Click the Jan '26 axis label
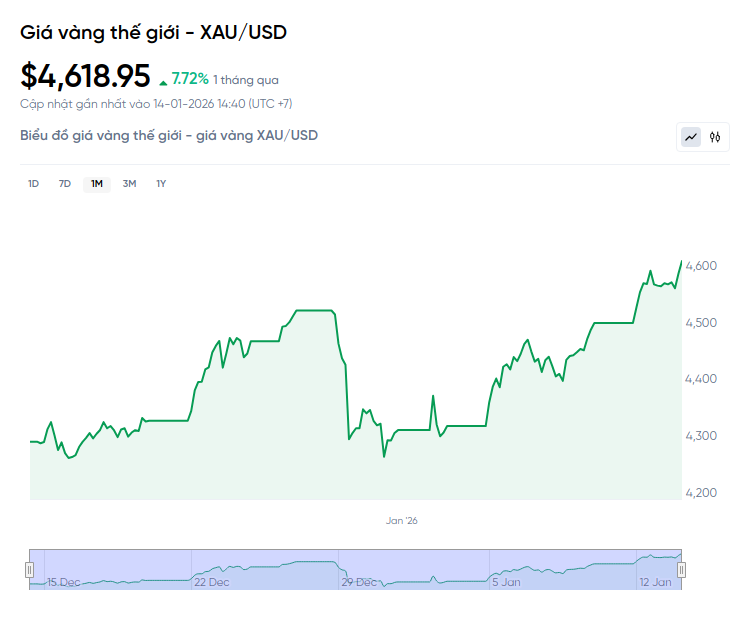 400,520
